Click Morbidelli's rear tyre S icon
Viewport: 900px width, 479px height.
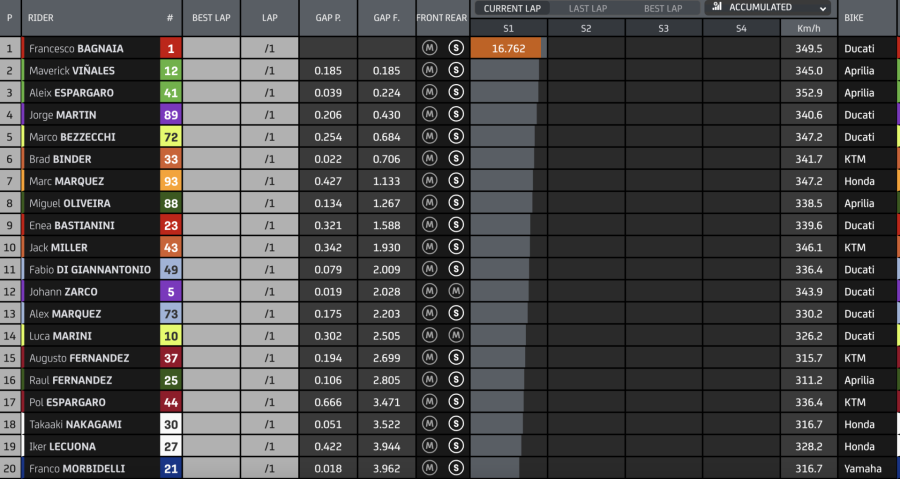coord(456,468)
